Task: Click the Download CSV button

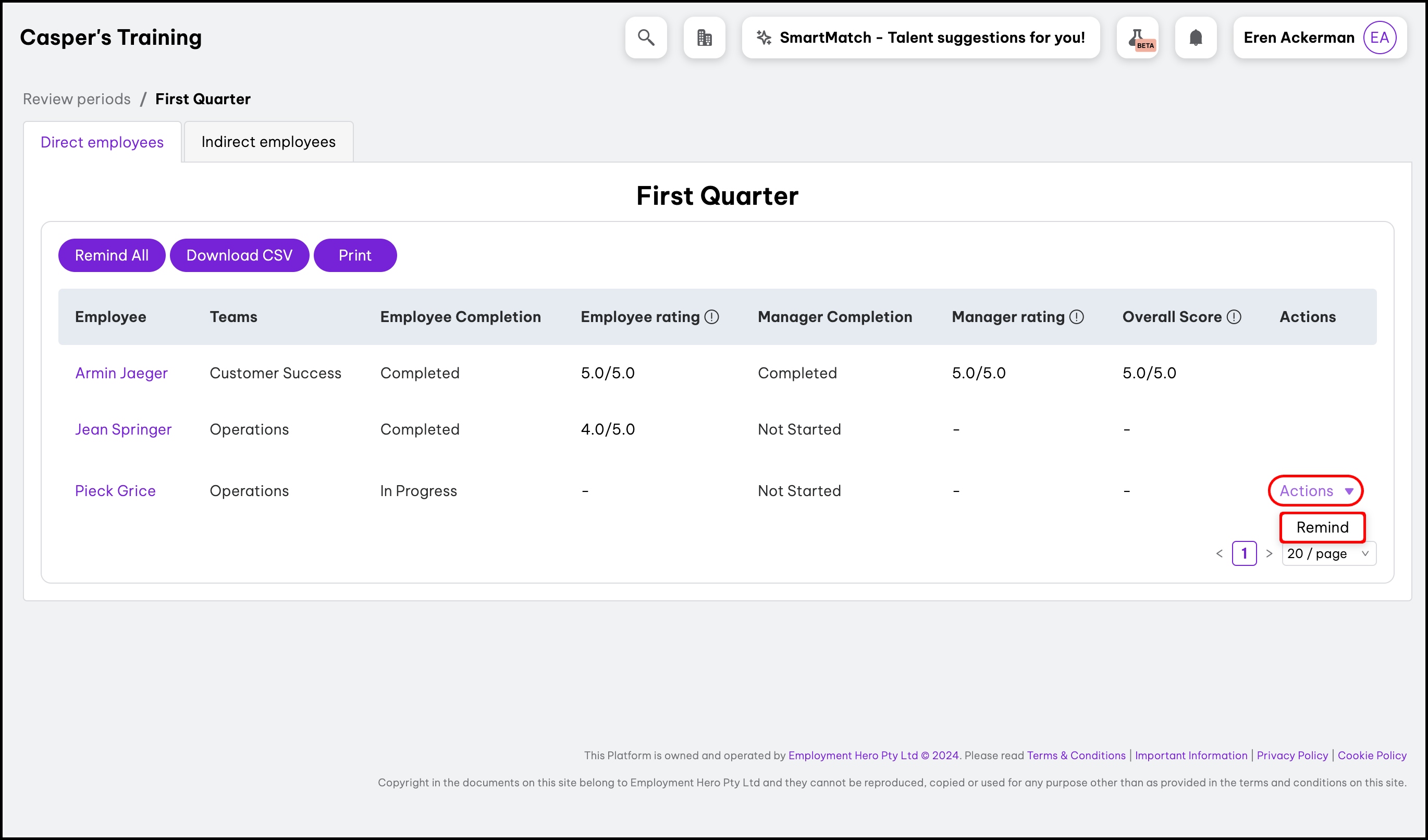Action: [239, 255]
